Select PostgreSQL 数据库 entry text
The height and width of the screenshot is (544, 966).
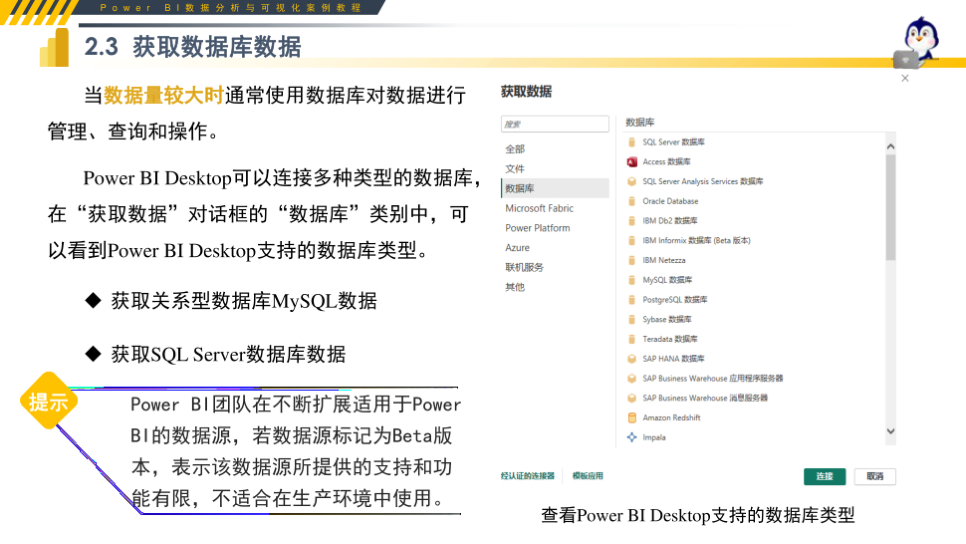(675, 299)
